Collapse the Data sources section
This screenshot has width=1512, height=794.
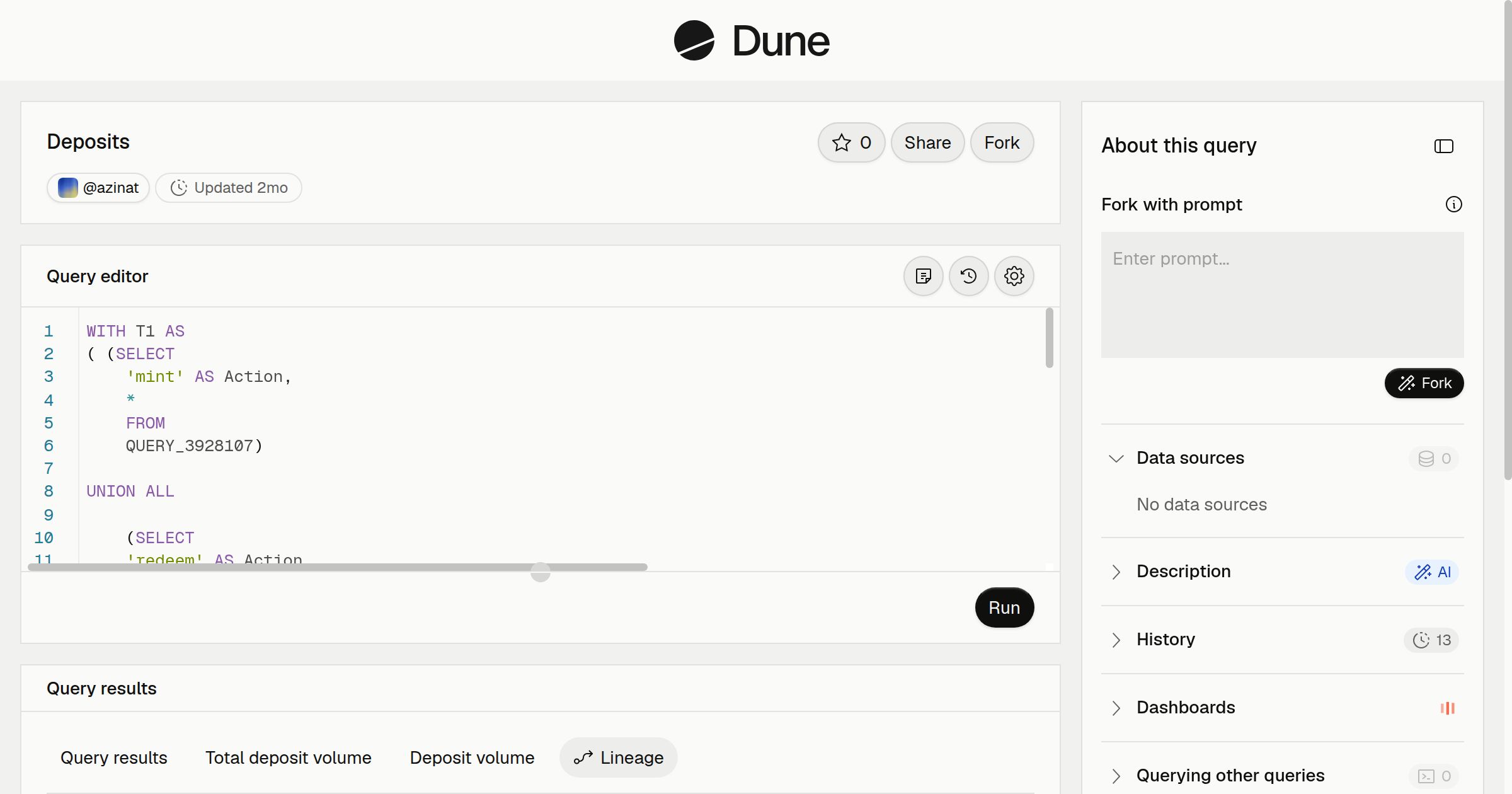1116,458
